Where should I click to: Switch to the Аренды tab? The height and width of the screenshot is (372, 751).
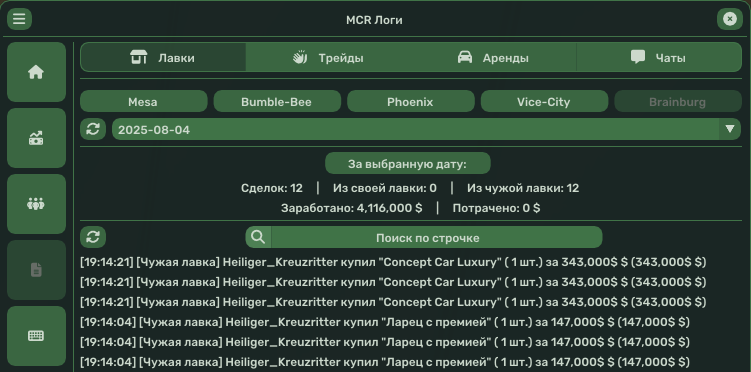pos(494,57)
